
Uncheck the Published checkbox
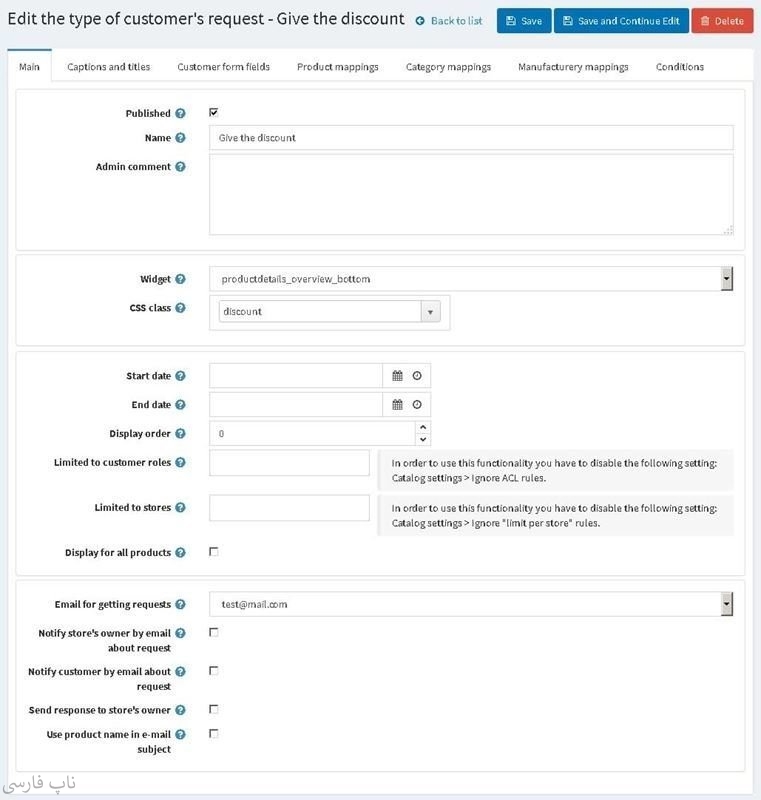click(x=214, y=113)
